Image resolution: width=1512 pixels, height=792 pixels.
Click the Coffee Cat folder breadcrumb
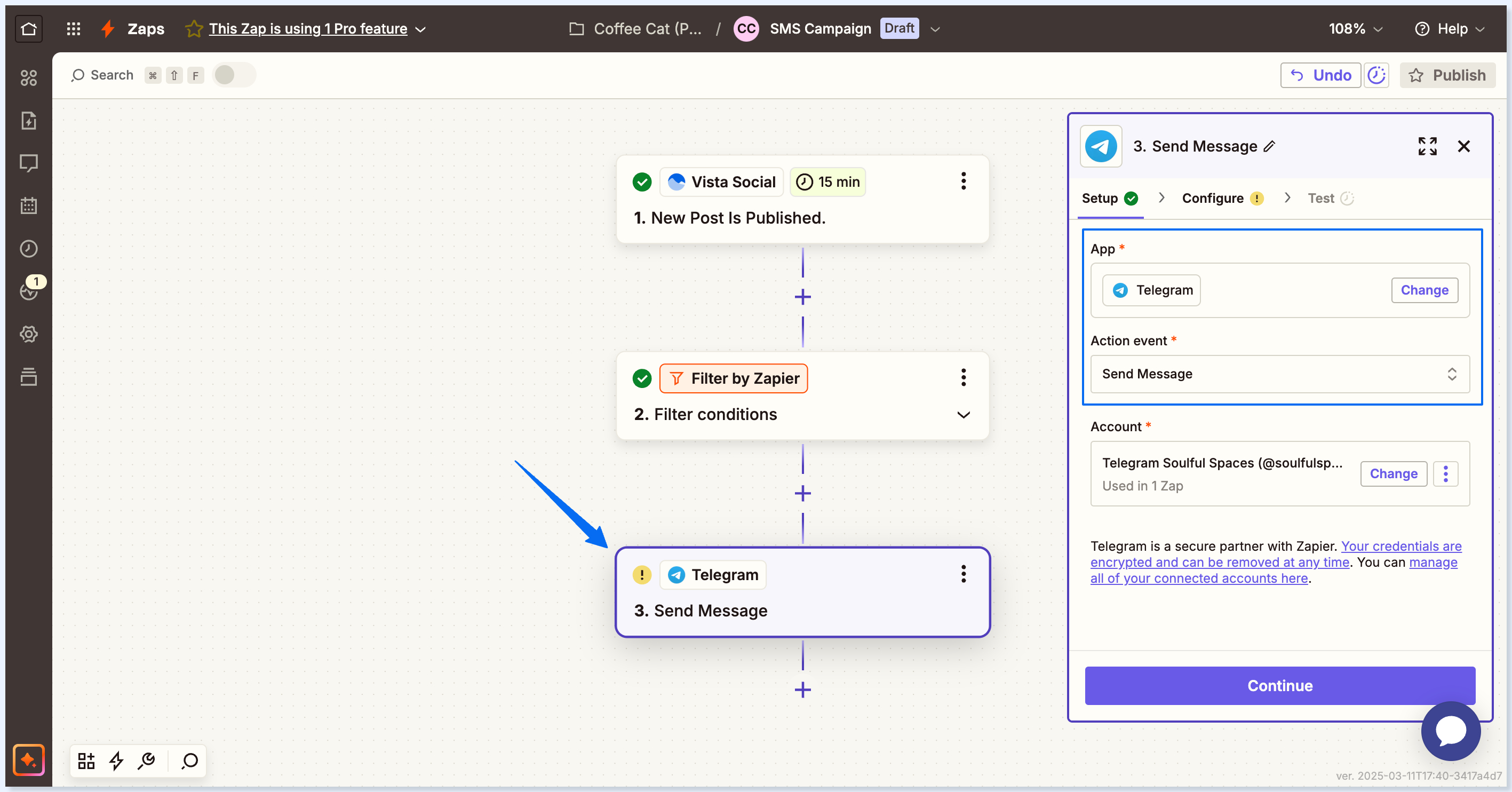coord(647,29)
